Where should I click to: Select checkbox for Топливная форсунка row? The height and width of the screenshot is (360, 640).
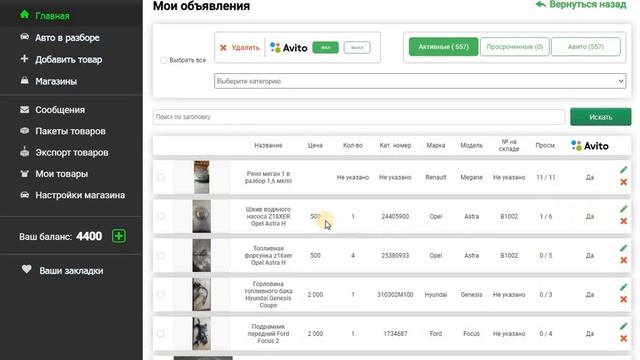[161, 256]
